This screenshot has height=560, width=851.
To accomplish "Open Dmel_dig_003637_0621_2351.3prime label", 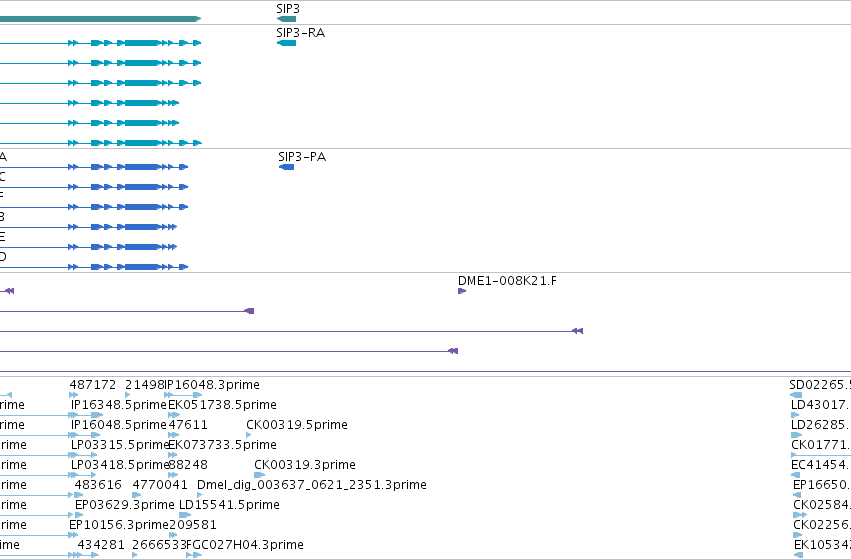I will 312,485.
